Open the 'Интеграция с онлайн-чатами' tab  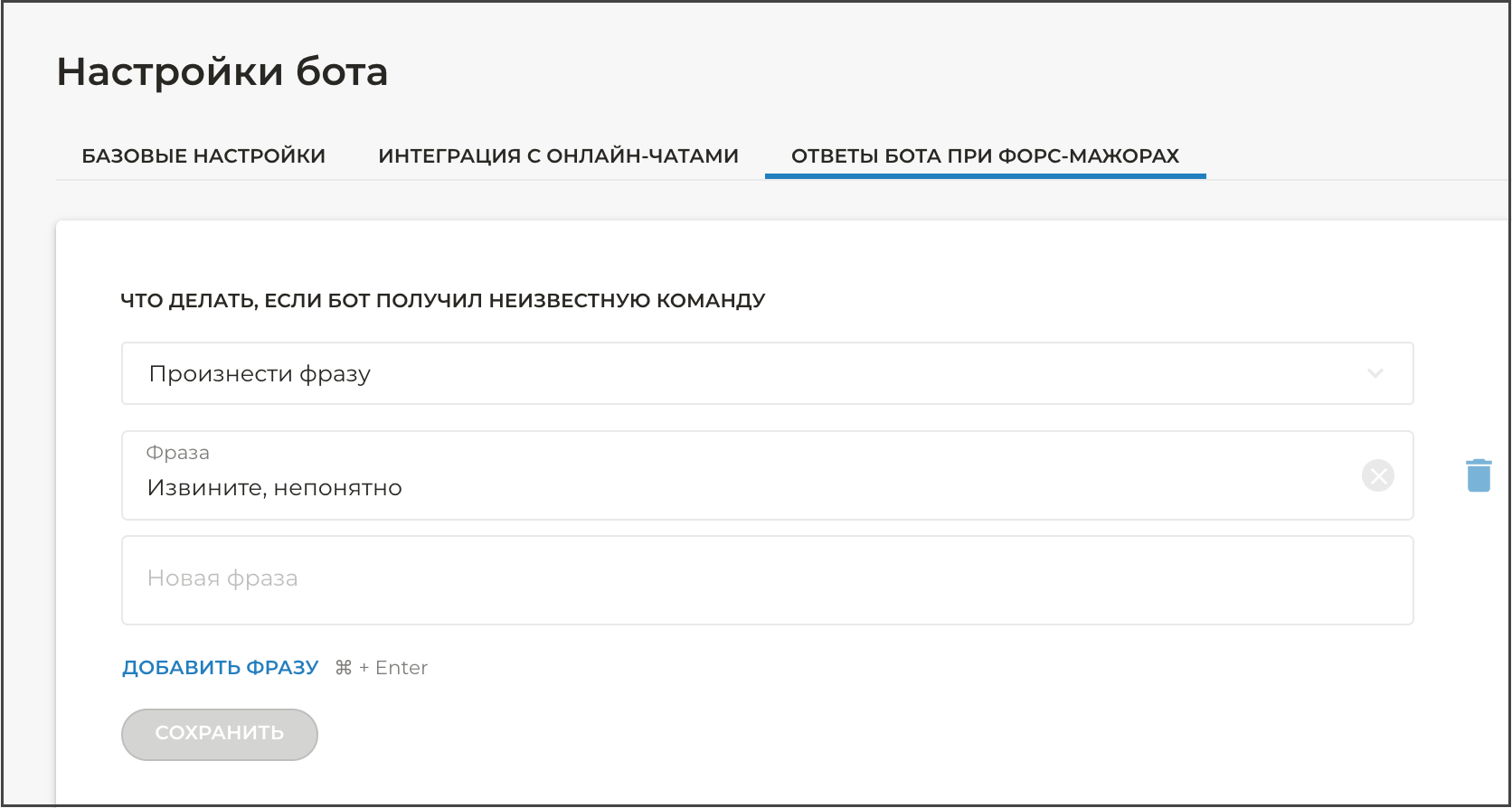pyautogui.click(x=558, y=155)
